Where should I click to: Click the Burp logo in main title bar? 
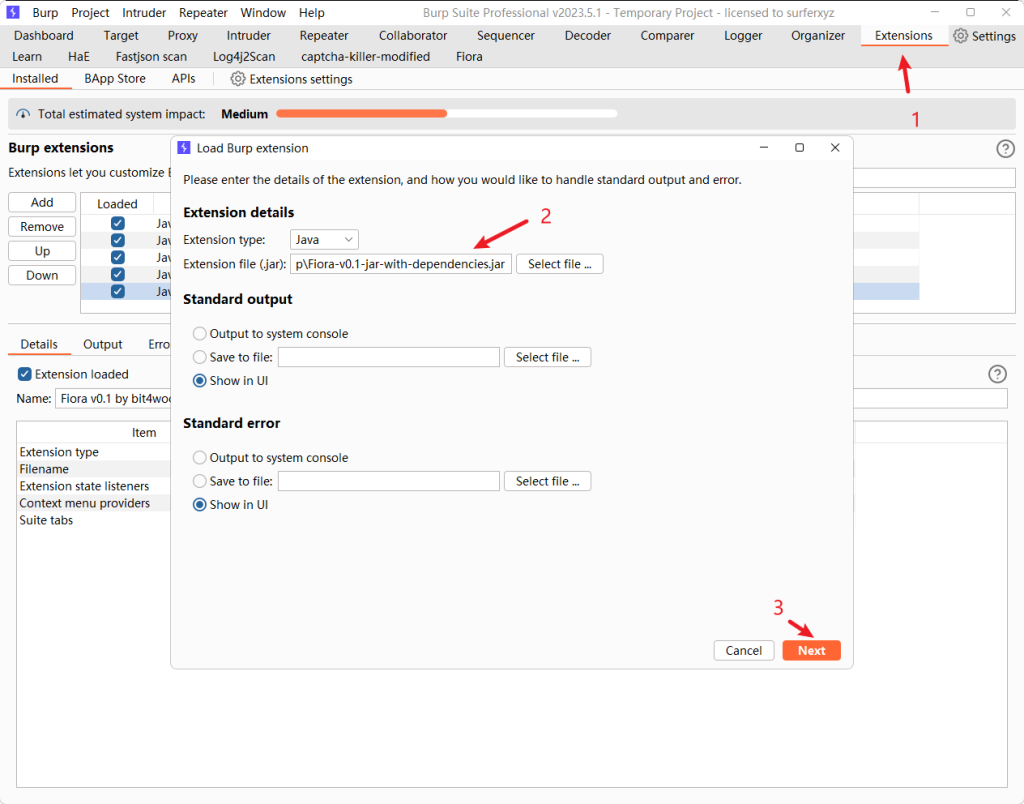(13, 12)
